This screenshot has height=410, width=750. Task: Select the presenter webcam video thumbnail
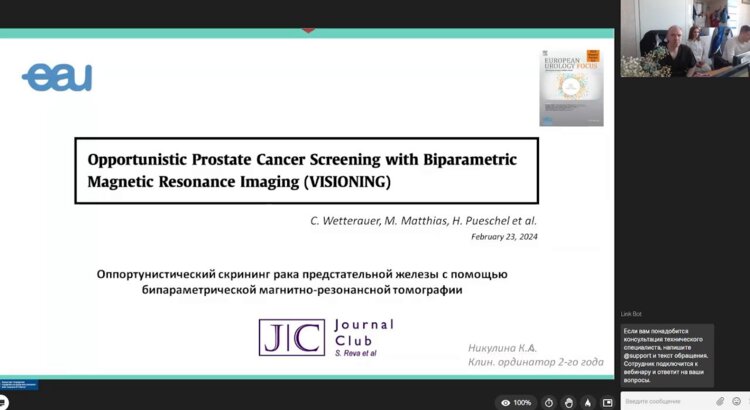685,38
